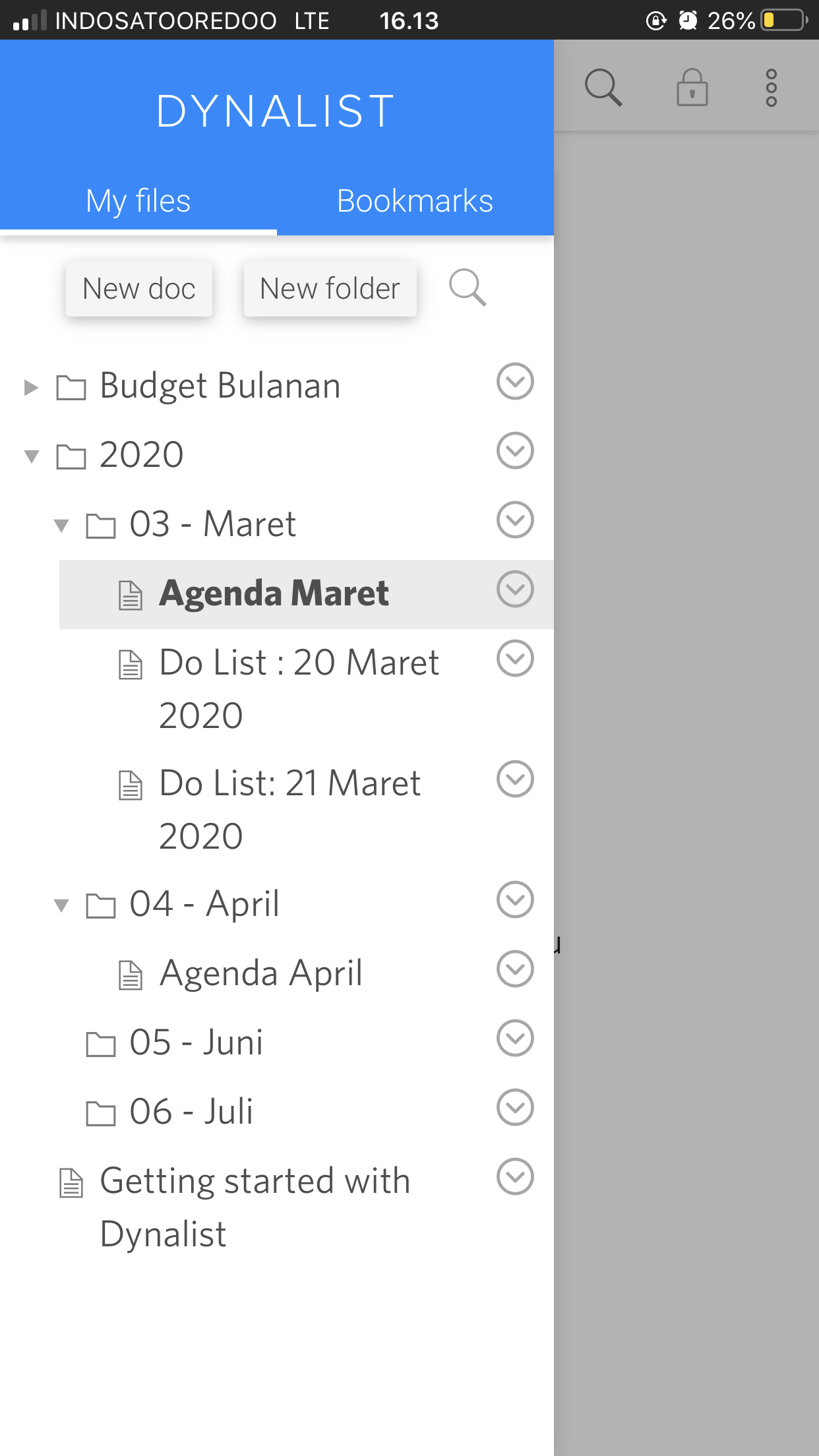
Task: Open options circle for Agenda April
Action: (514, 969)
